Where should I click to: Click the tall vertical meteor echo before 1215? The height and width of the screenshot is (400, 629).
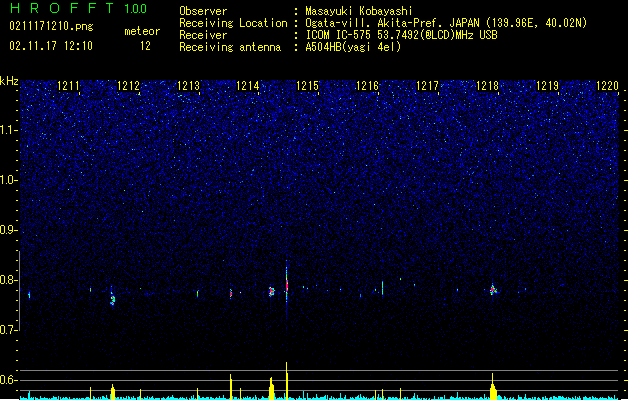[286, 283]
